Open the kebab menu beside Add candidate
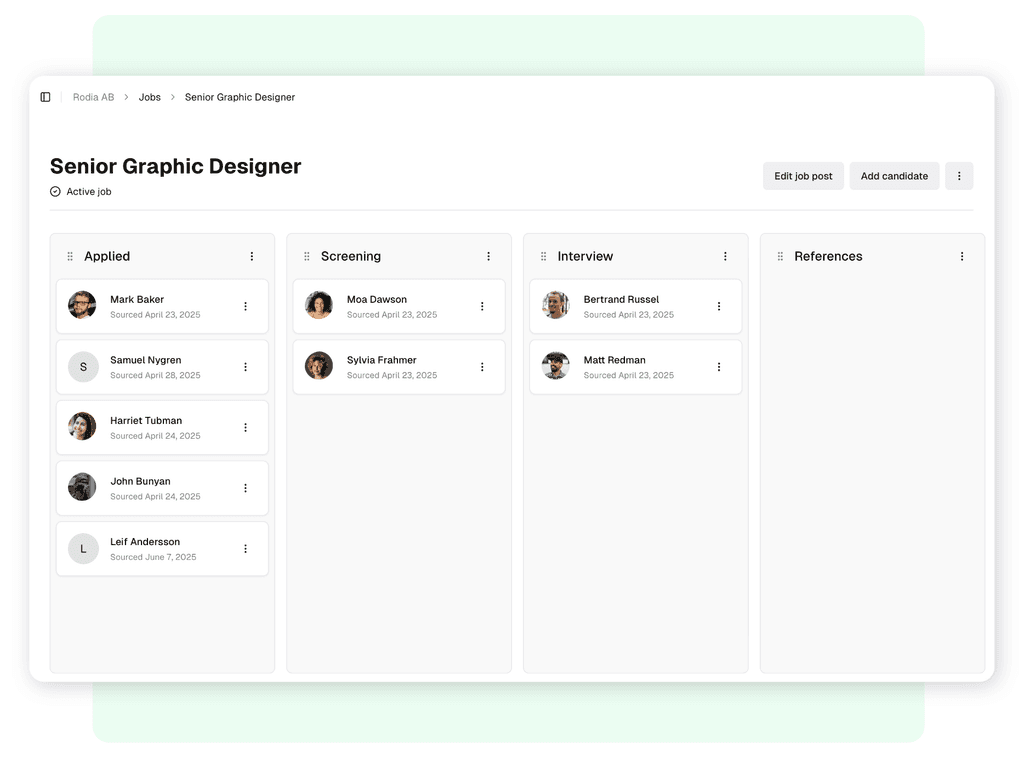This screenshot has width=1024, height=758. tap(959, 175)
